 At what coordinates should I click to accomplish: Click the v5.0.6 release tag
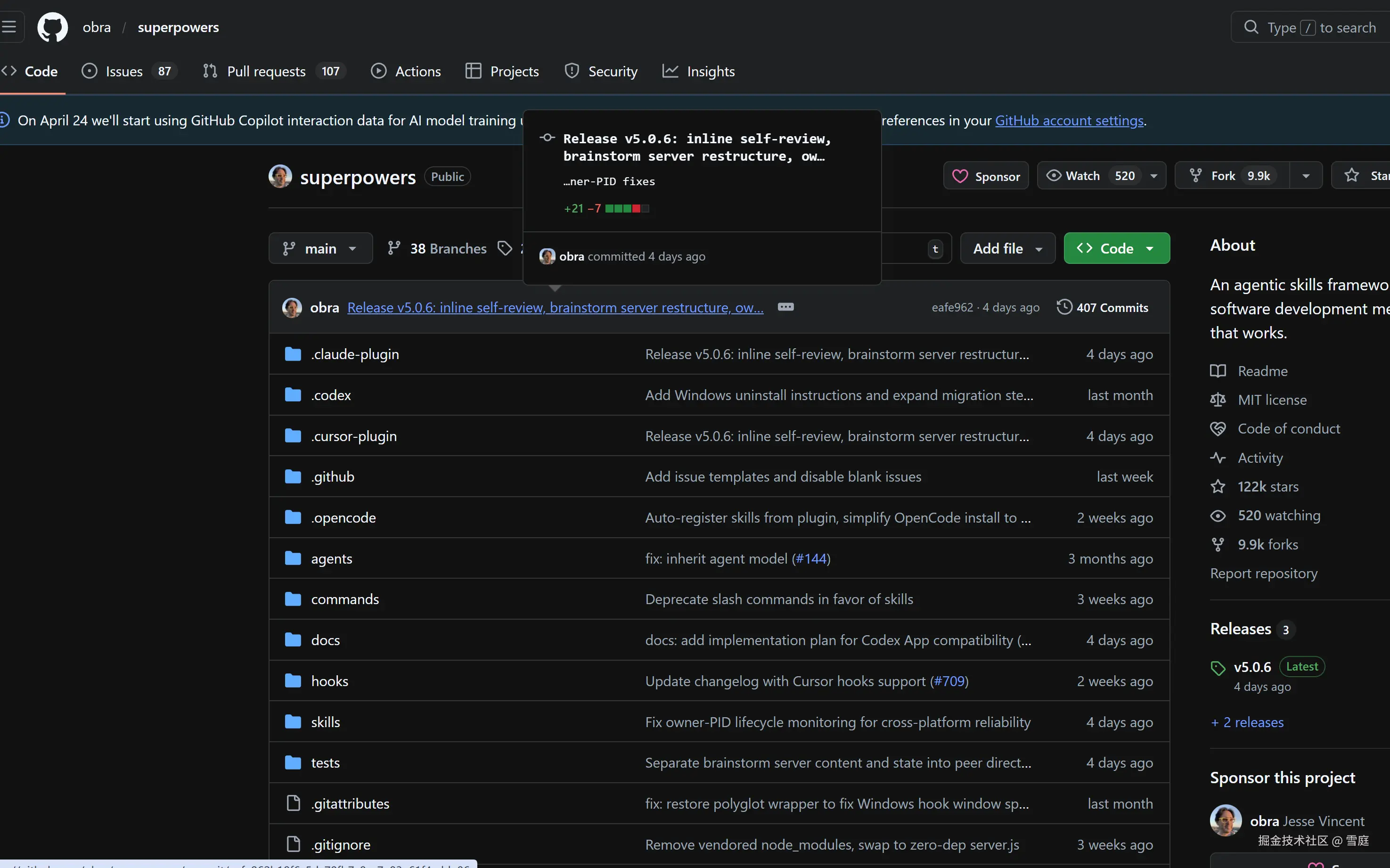(x=1252, y=667)
